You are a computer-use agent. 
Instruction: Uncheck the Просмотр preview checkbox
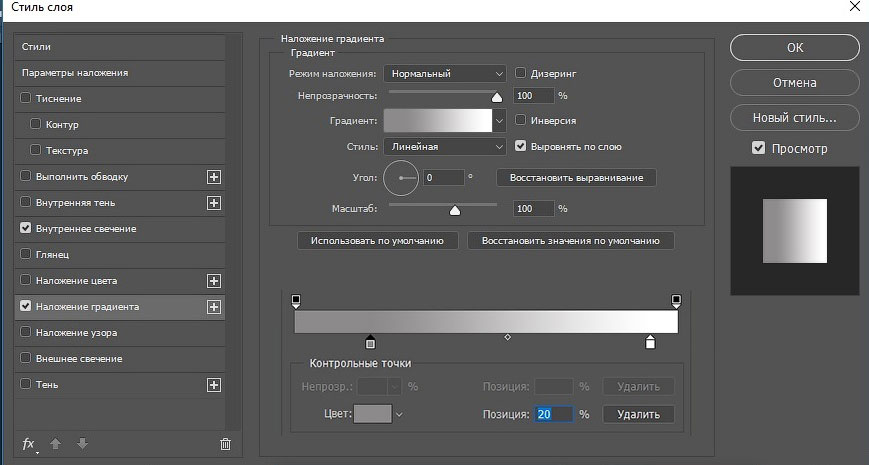click(758, 148)
